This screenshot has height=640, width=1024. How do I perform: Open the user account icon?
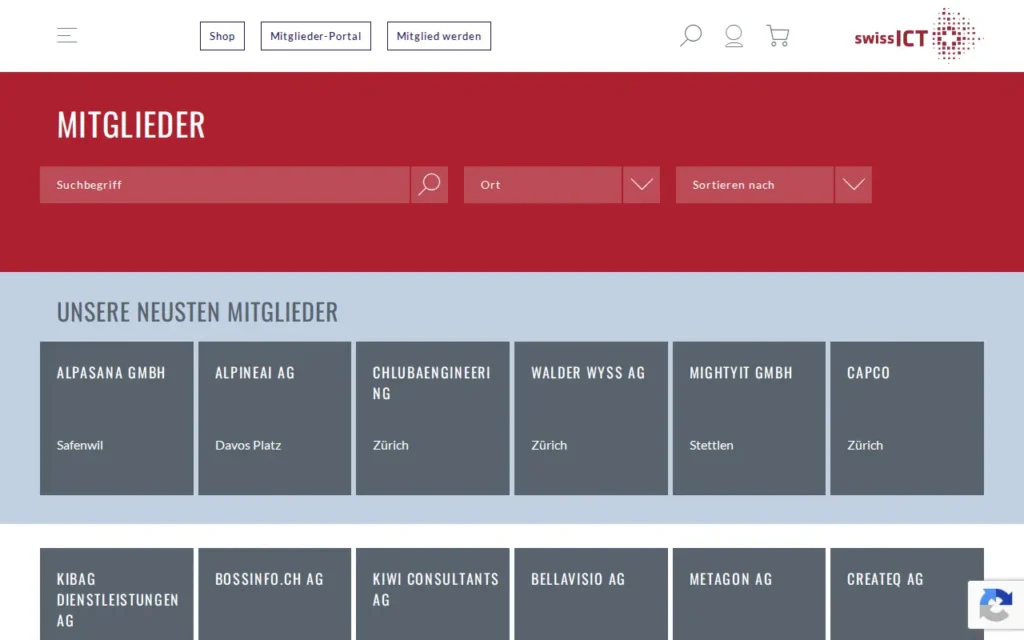tap(734, 35)
